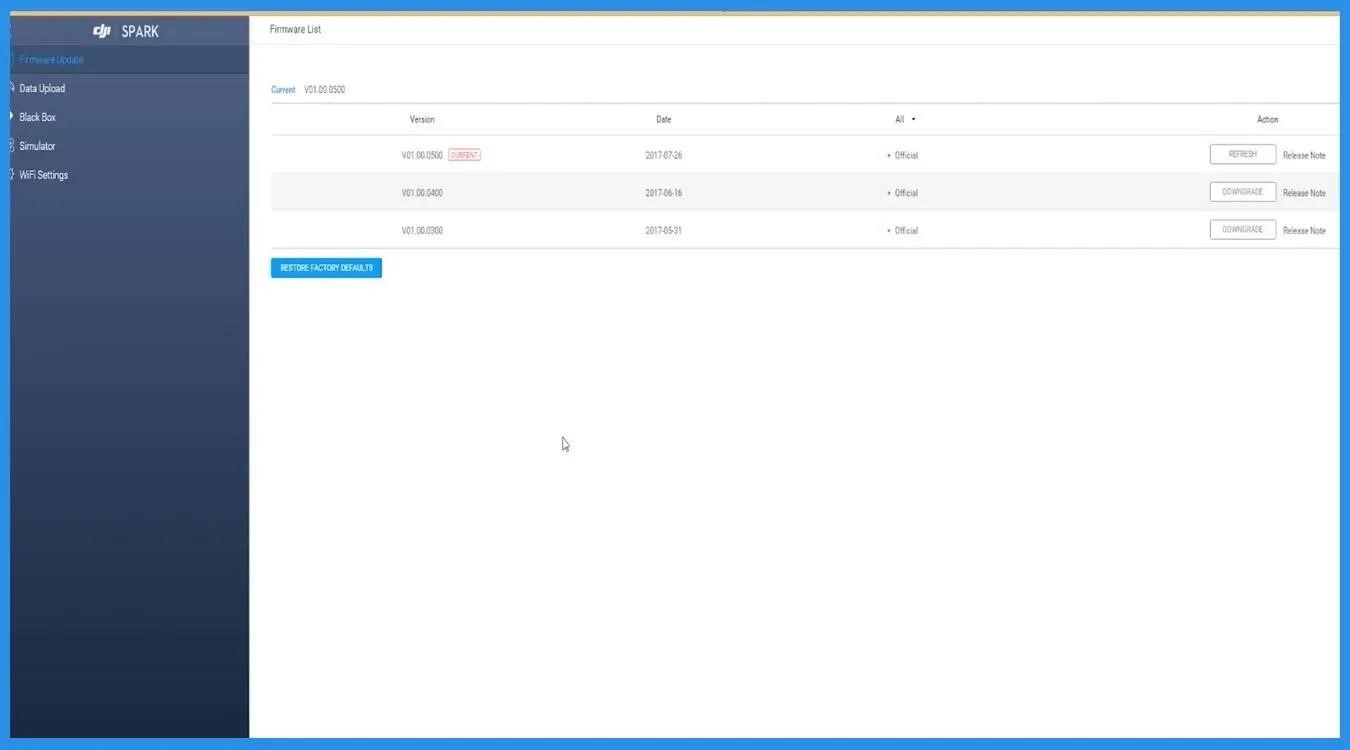The height and width of the screenshot is (750, 1350).
Task: Open Release Note for V01.00.0300
Action: [1304, 231]
